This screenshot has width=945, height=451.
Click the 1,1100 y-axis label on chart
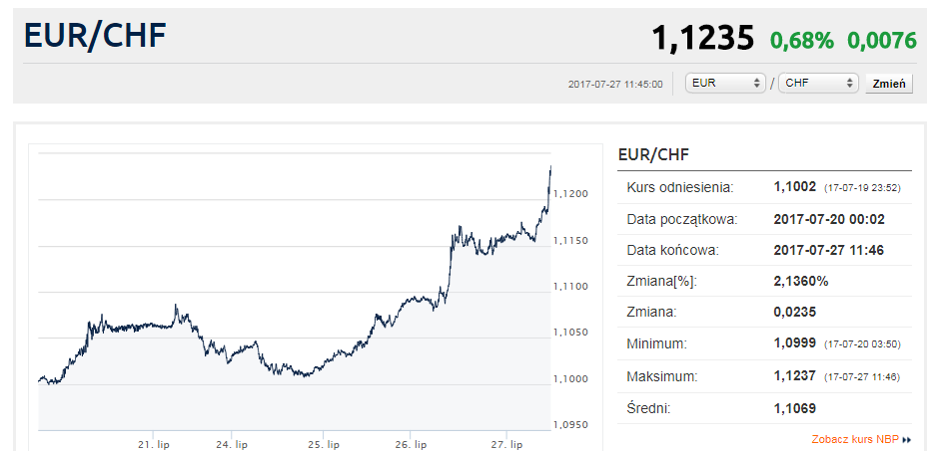tap(571, 286)
